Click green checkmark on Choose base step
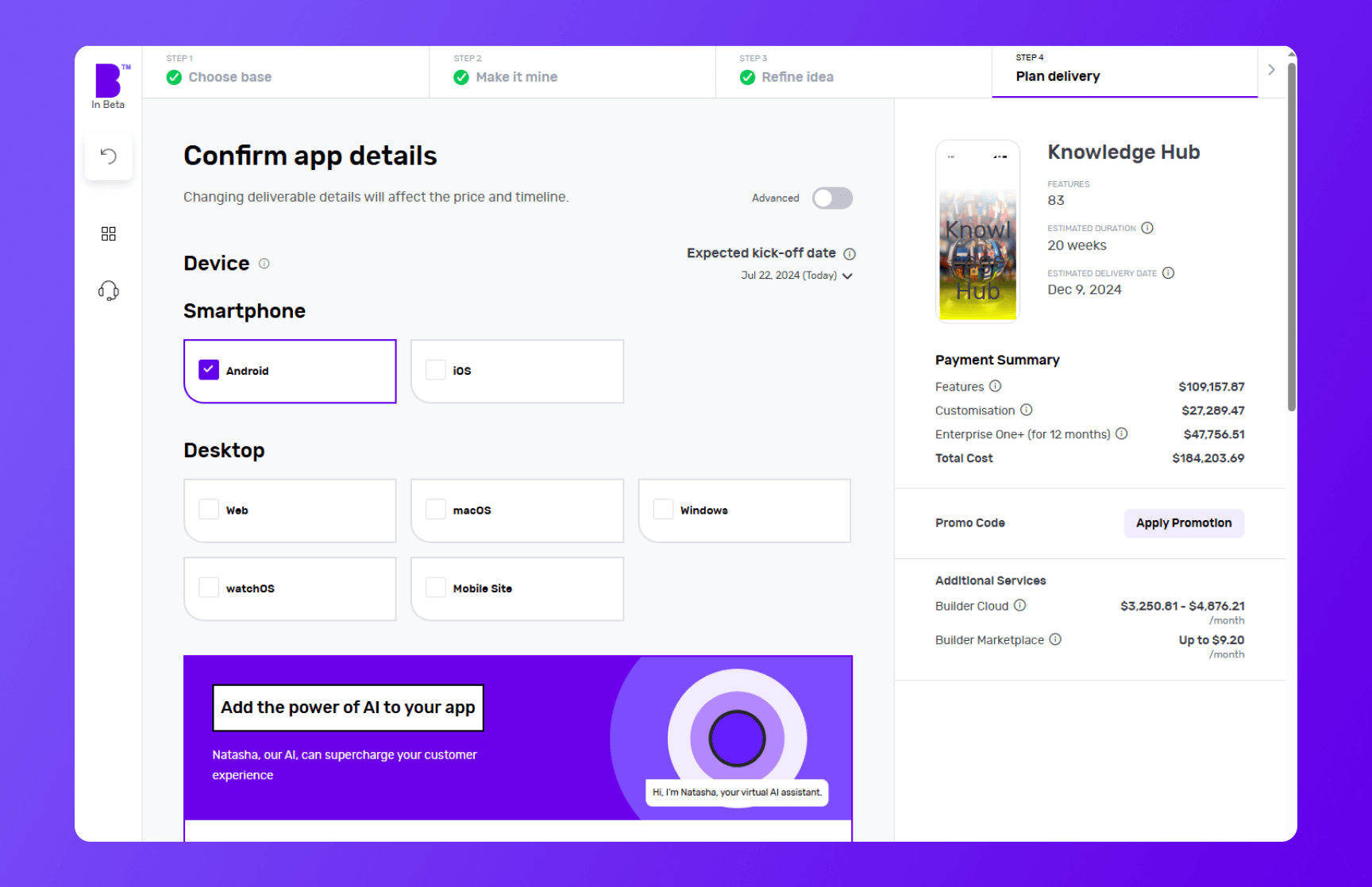 [174, 77]
